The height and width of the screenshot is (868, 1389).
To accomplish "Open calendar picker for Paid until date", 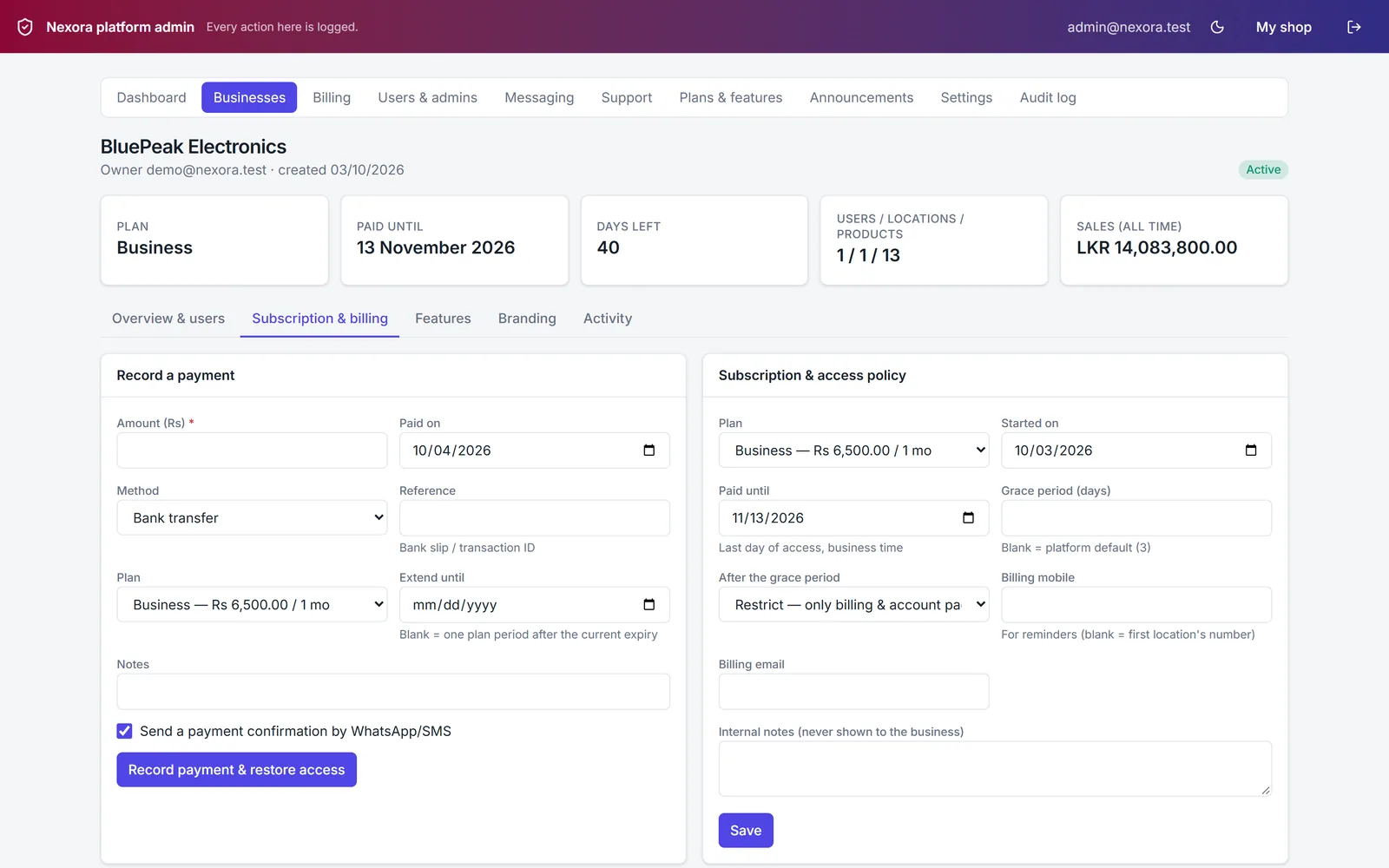I will (x=968, y=517).
